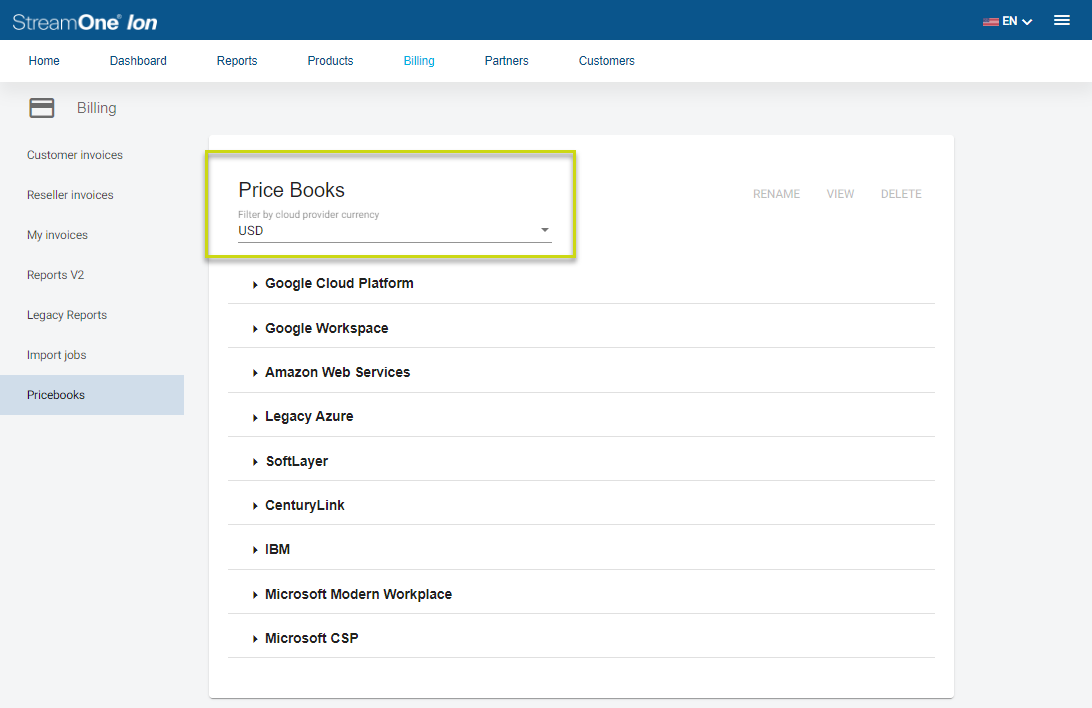Screen dimensions: 1092x708
Task: Expand Amazon Web Services arrow
Action: 255,373
